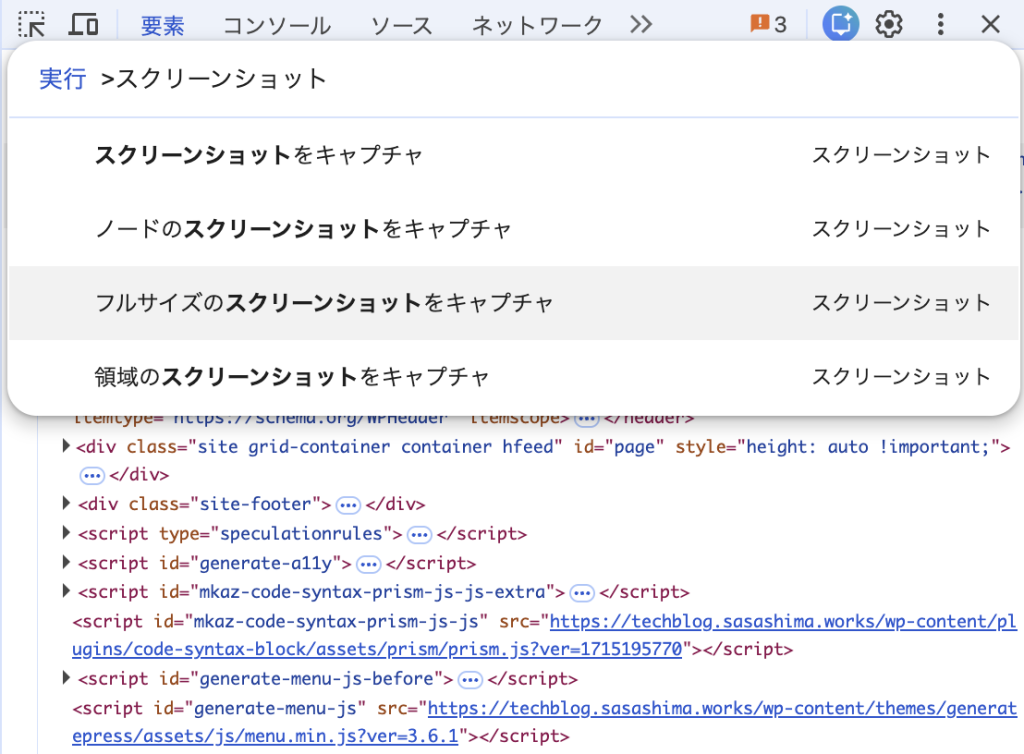Open the issues counter showing 3
Viewport: 1024px width, 754px height.
[x=769, y=25]
